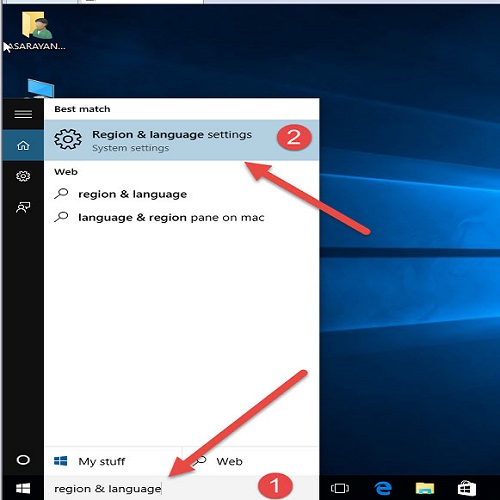
Task: Click the gear icon beside Region & language
Action: click(x=68, y=139)
